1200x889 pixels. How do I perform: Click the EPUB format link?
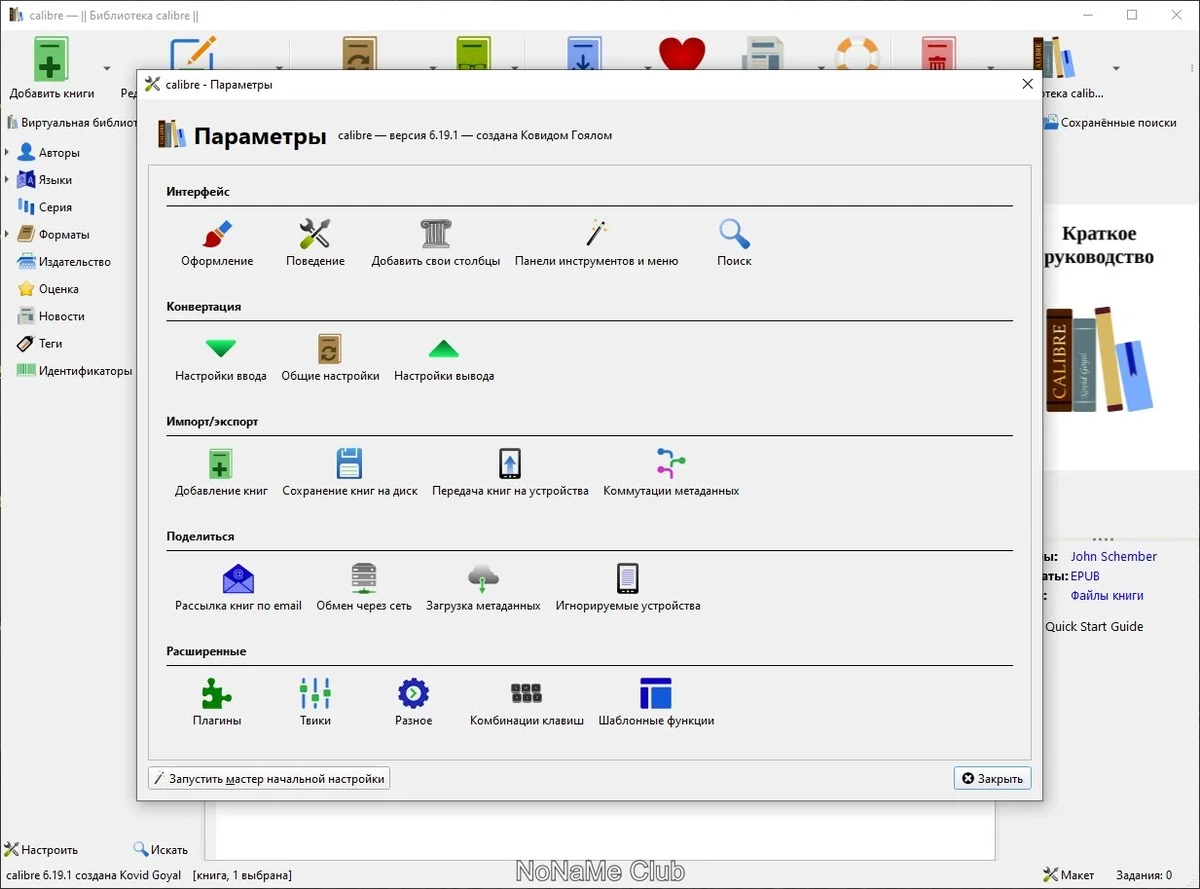pos(1085,576)
